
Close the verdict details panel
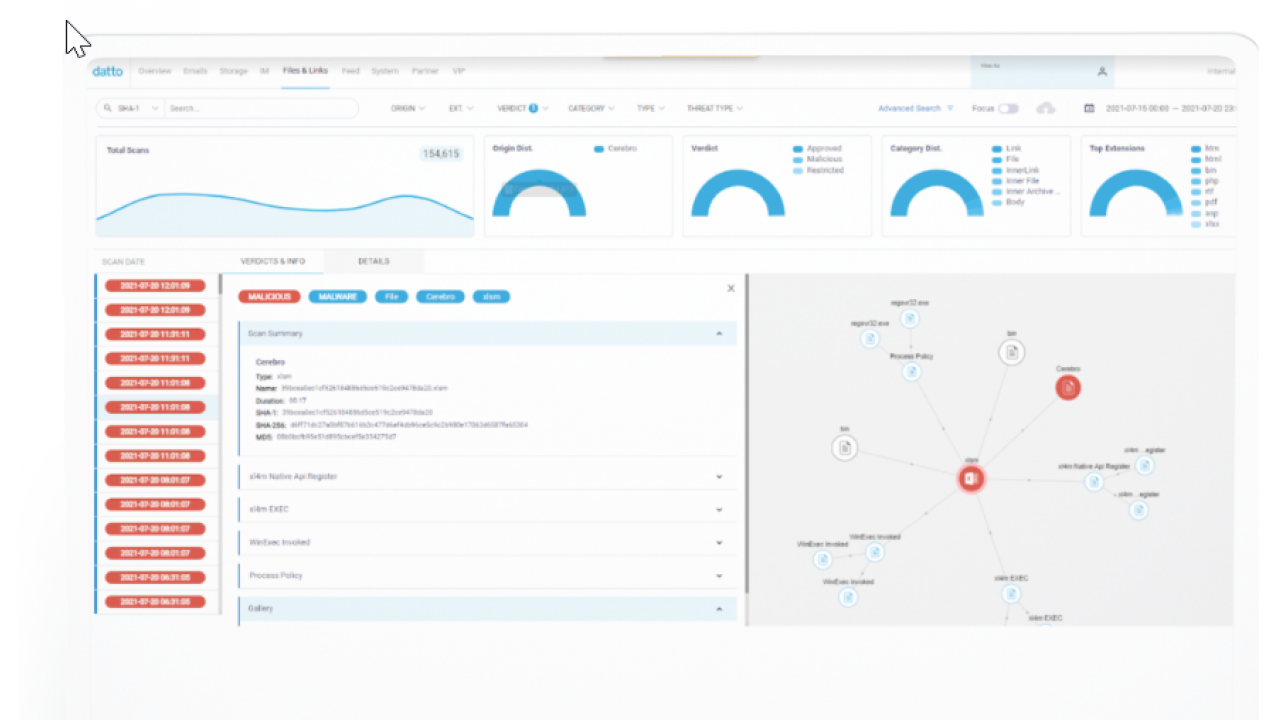(x=730, y=288)
